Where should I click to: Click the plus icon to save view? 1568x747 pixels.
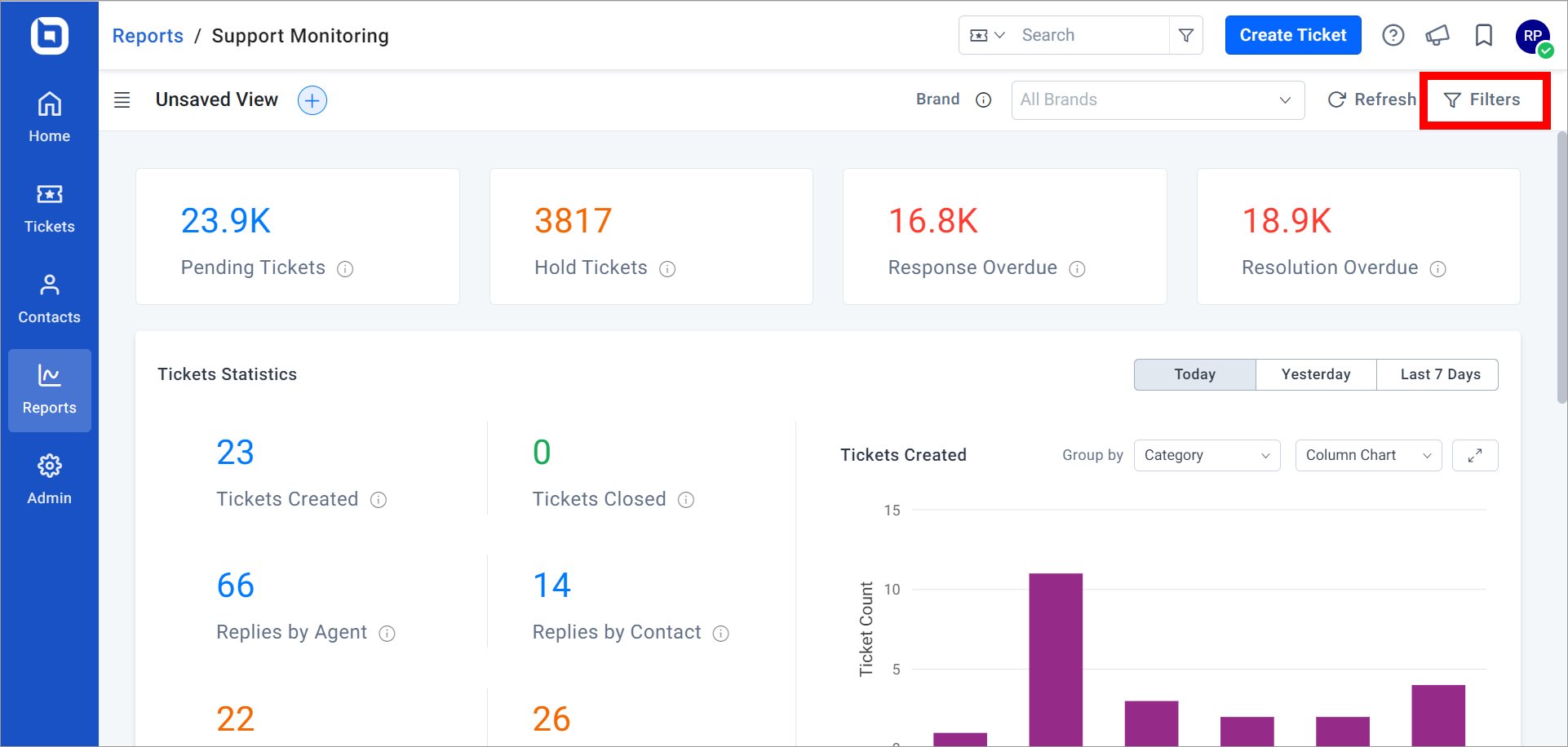(x=312, y=100)
